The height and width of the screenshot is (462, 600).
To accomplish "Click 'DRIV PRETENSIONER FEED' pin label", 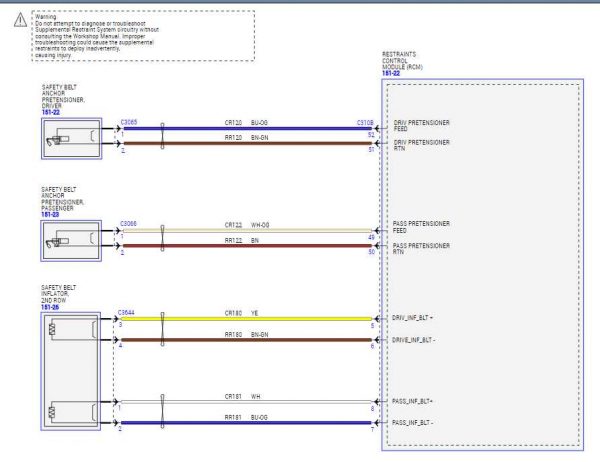I will [422, 126].
